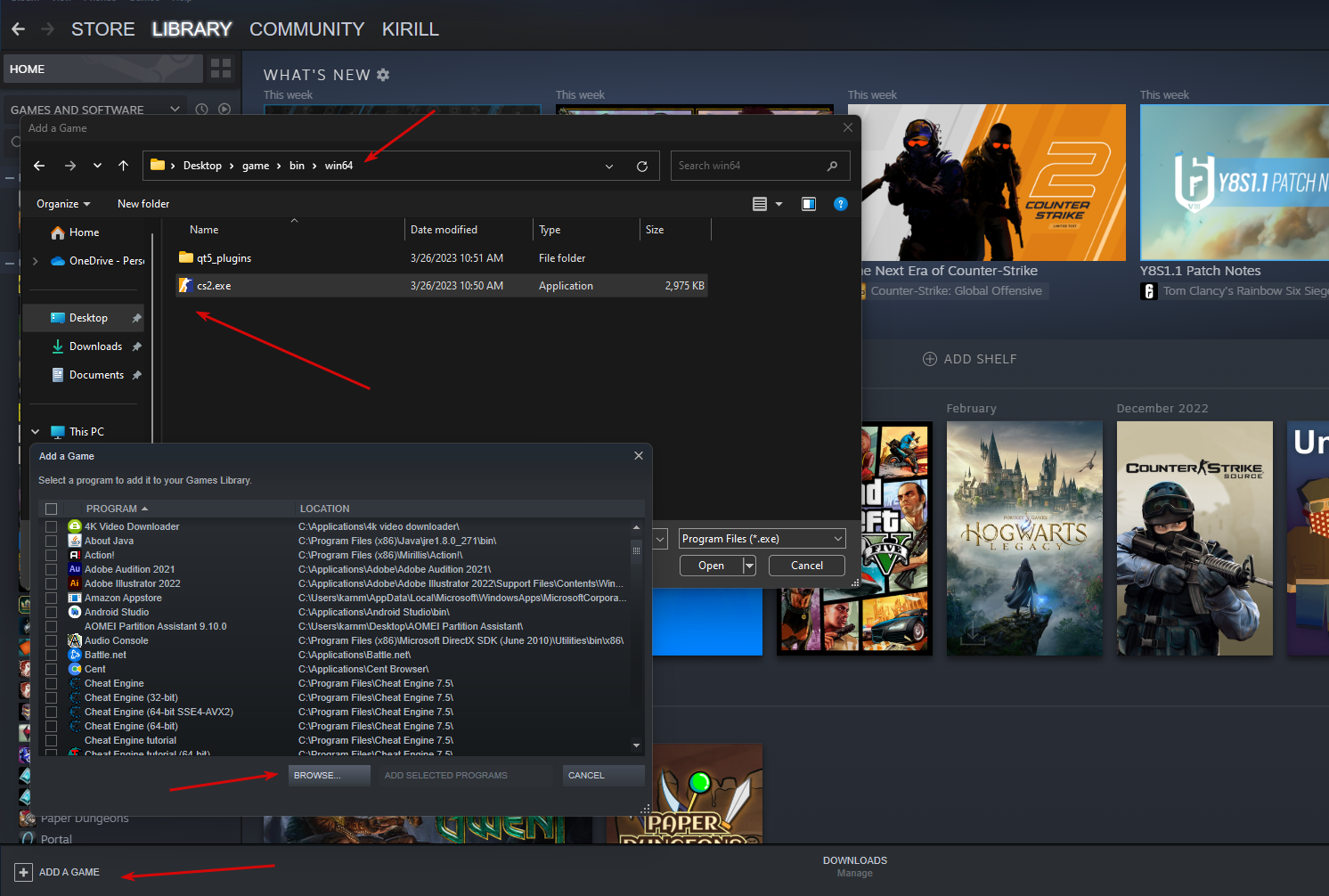
Task: Check the Cheat Engine (32-bit) checkbox
Action: 52,697
